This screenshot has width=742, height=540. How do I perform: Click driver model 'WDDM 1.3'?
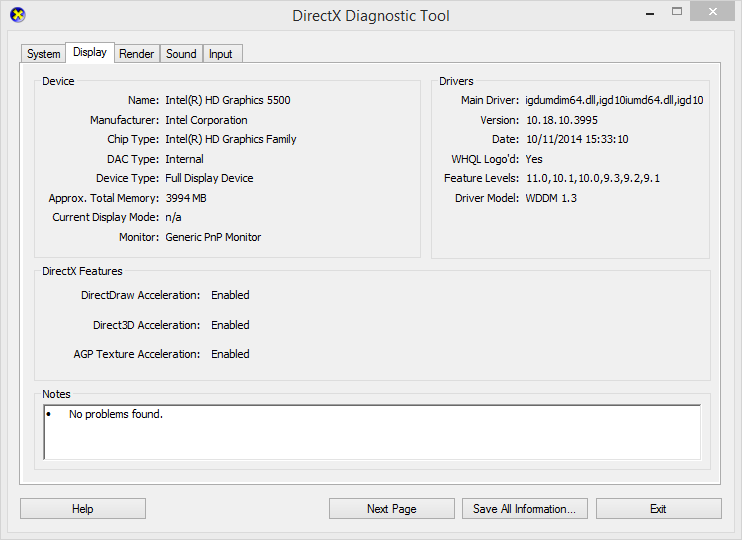click(551, 198)
